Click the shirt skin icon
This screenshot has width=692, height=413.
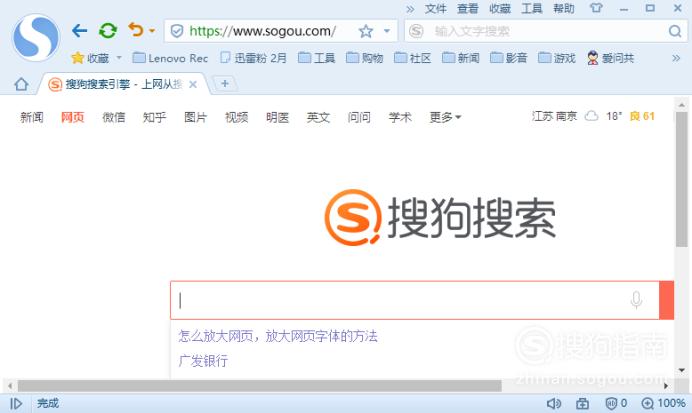[x=596, y=8]
